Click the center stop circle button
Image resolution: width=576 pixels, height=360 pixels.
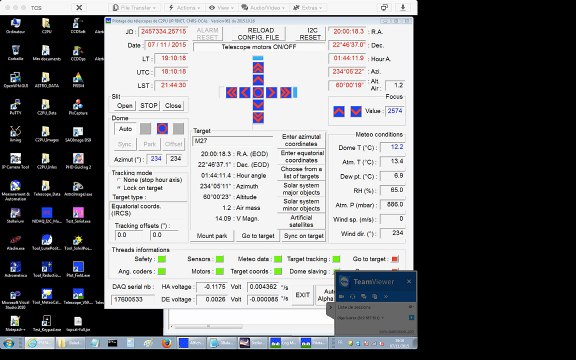click(258, 93)
